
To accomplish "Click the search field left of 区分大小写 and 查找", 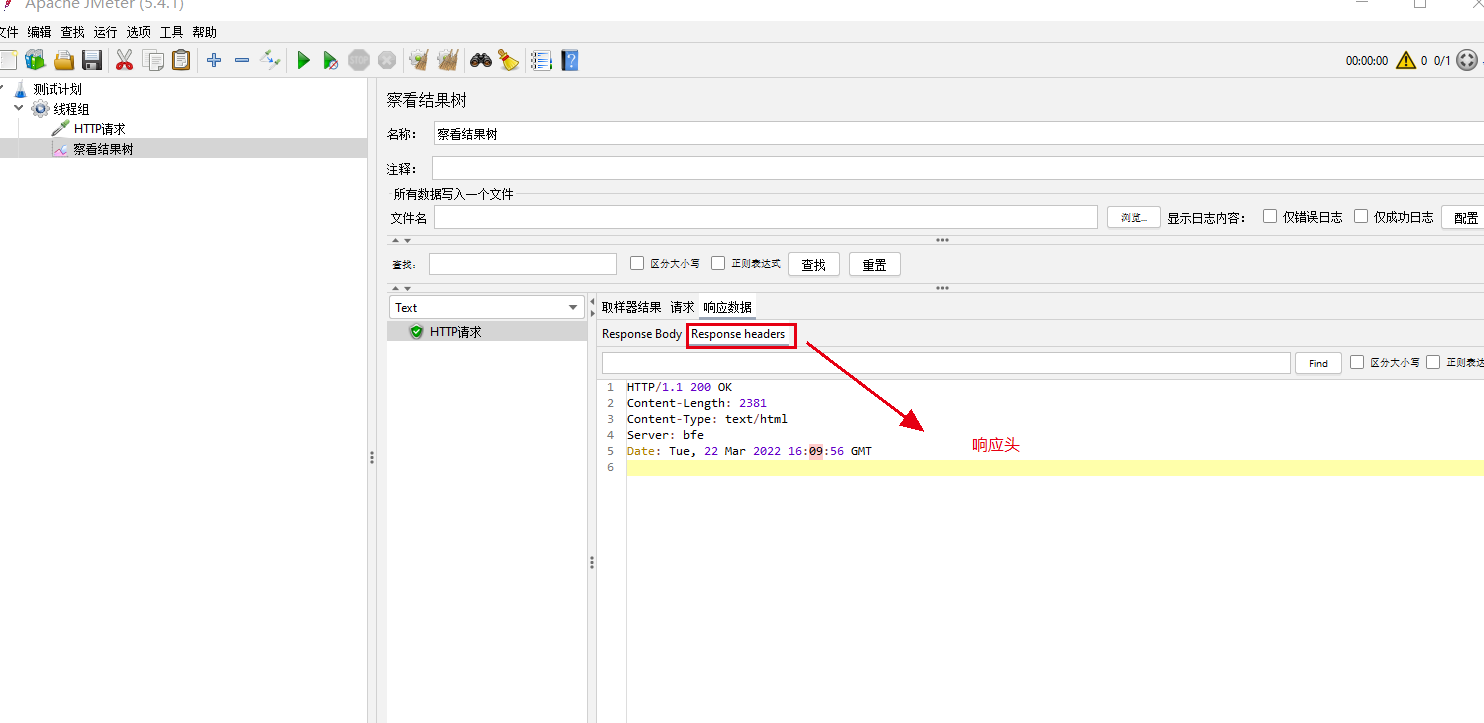I will (x=523, y=264).
